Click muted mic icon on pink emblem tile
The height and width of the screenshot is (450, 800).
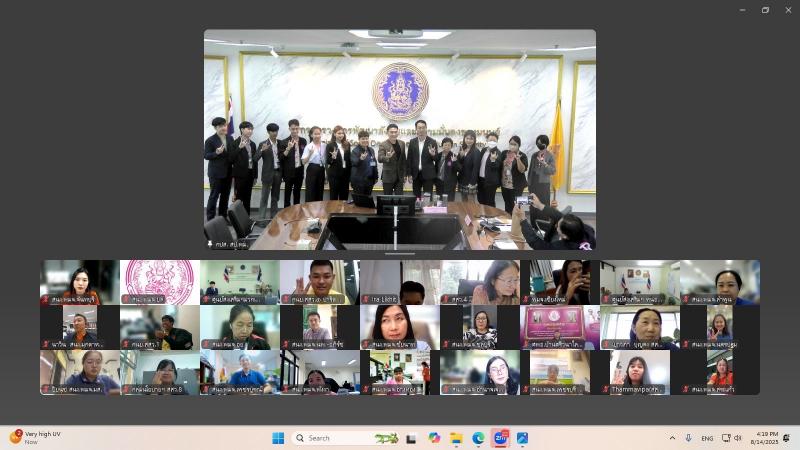coord(126,299)
